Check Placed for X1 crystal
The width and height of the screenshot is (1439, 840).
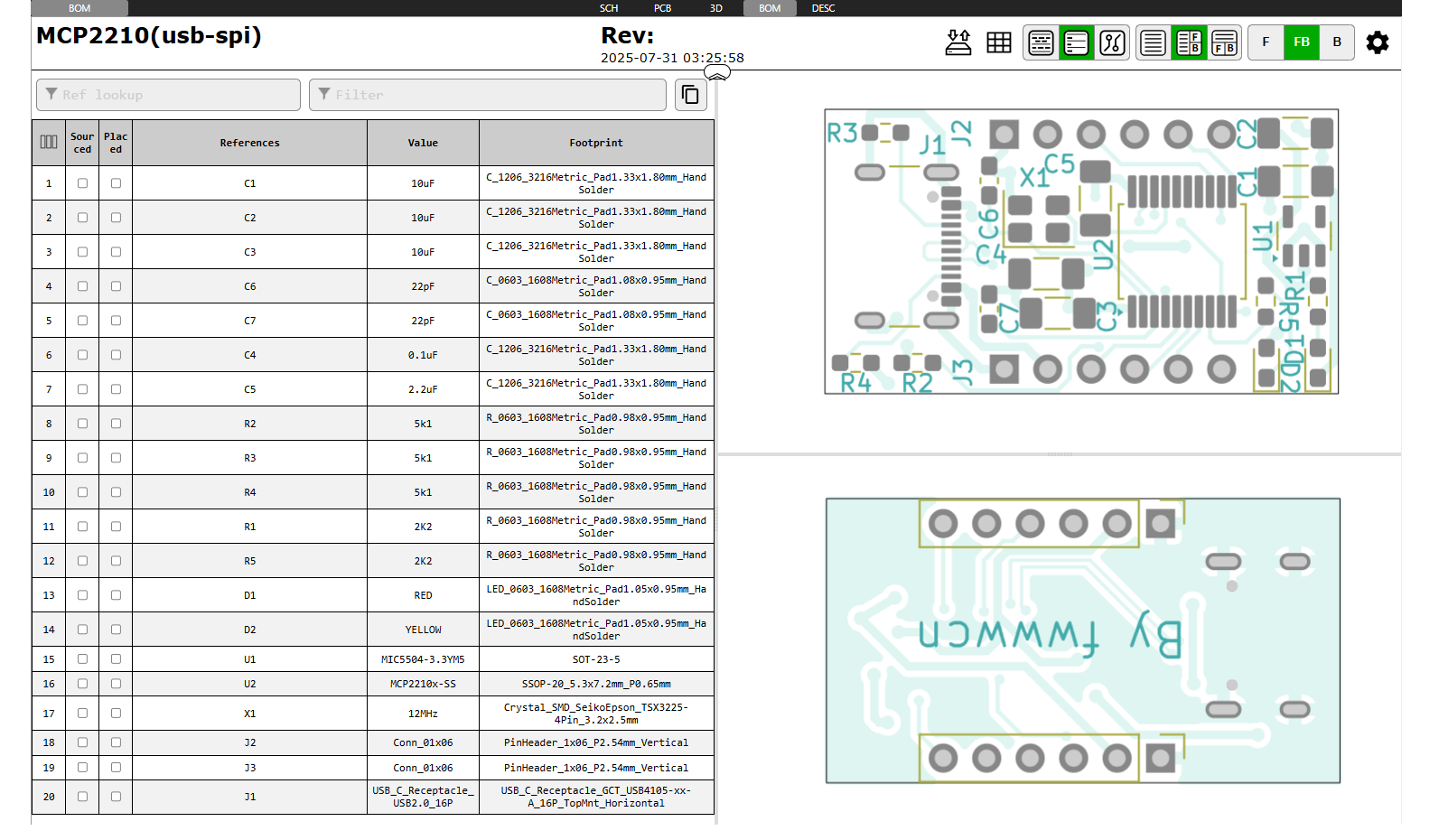tap(116, 714)
